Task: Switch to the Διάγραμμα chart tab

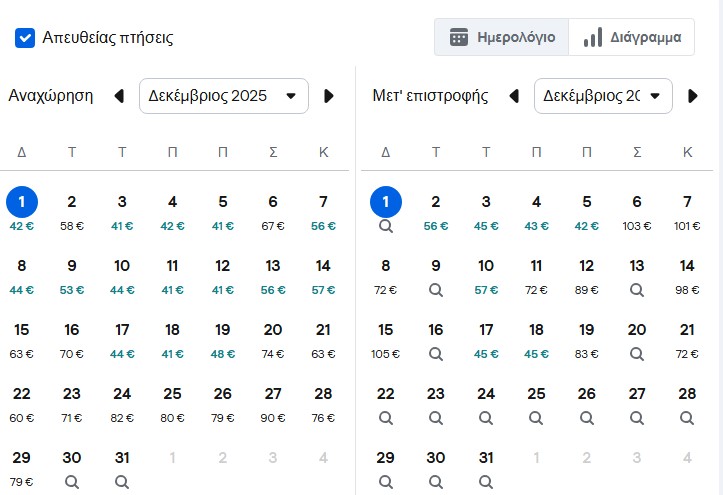Action: coord(632,38)
